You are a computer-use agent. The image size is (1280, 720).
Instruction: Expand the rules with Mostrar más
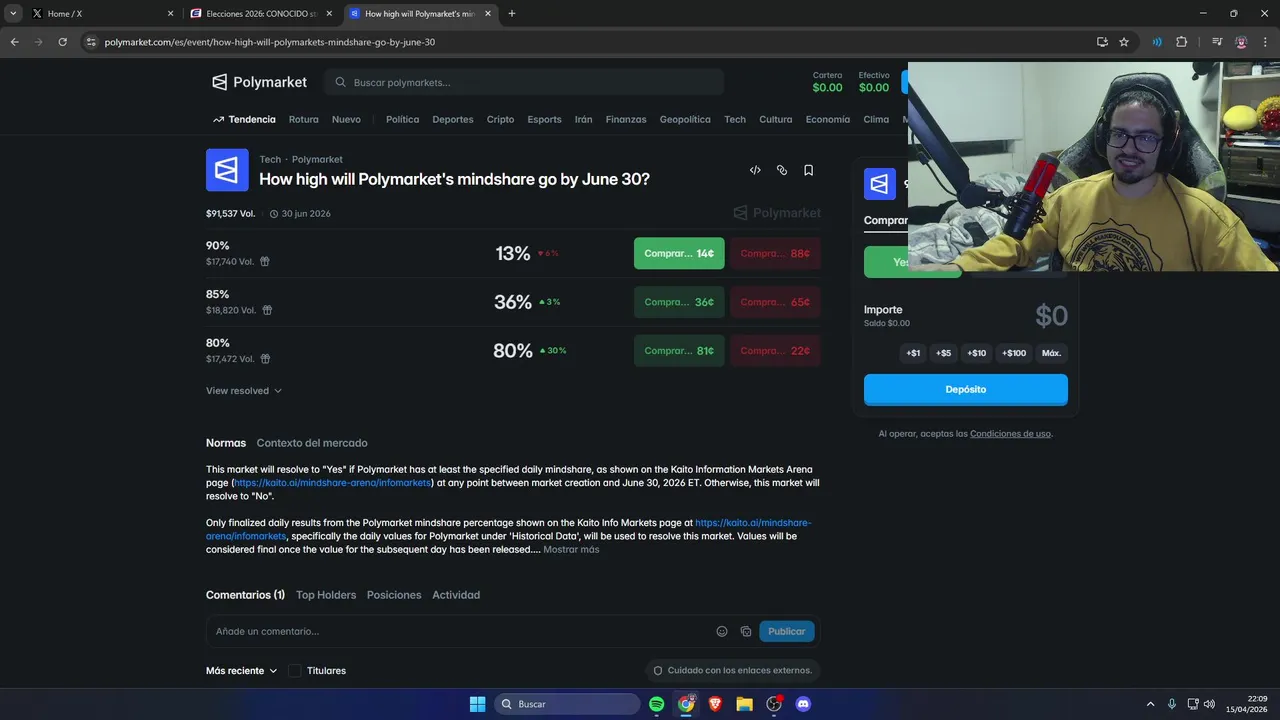571,549
